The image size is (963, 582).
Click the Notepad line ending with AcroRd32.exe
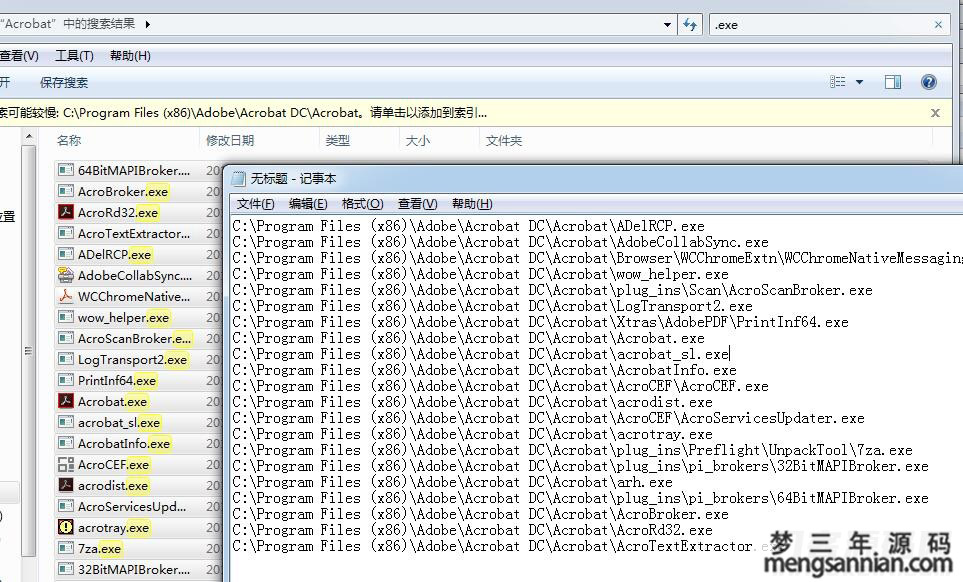(472, 529)
